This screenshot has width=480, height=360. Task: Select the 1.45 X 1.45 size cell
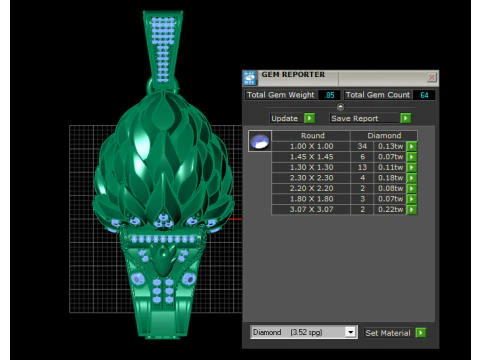tap(311, 157)
